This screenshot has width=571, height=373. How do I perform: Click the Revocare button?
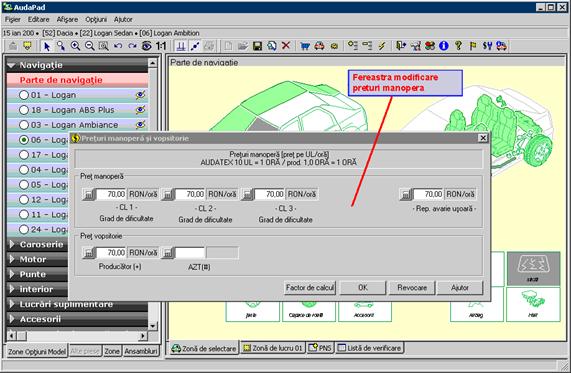pos(412,288)
